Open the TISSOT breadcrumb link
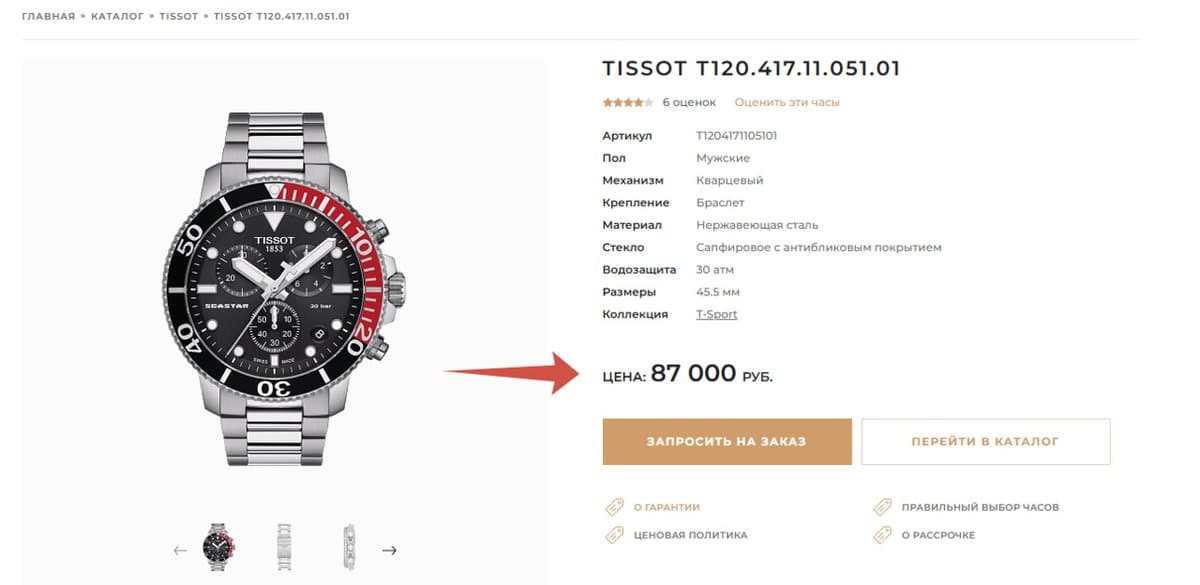This screenshot has height=585, width=1200. click(x=178, y=15)
